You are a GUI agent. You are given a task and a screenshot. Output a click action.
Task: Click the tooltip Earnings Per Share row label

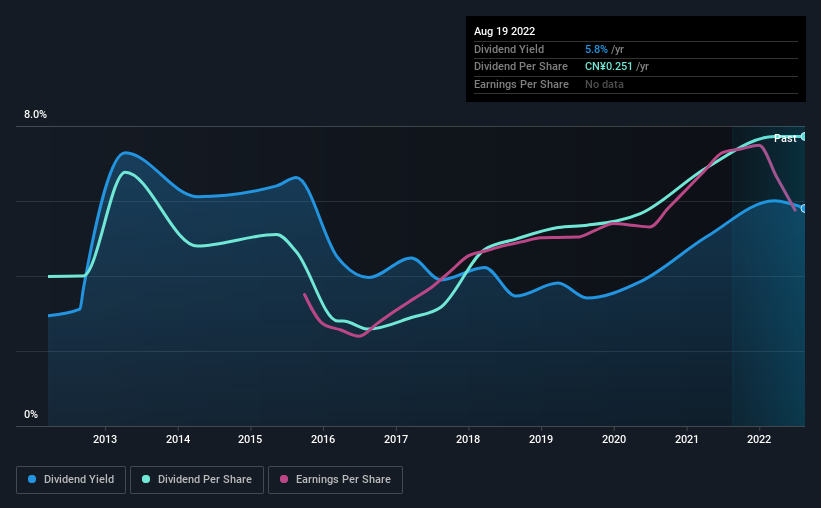tap(521, 84)
